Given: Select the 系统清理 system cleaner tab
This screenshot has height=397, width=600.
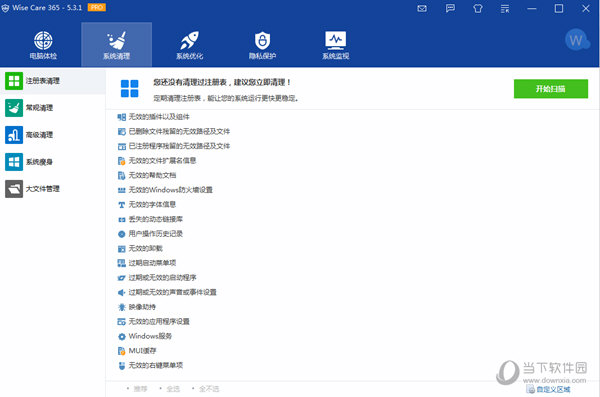Looking at the screenshot, I should (116, 45).
